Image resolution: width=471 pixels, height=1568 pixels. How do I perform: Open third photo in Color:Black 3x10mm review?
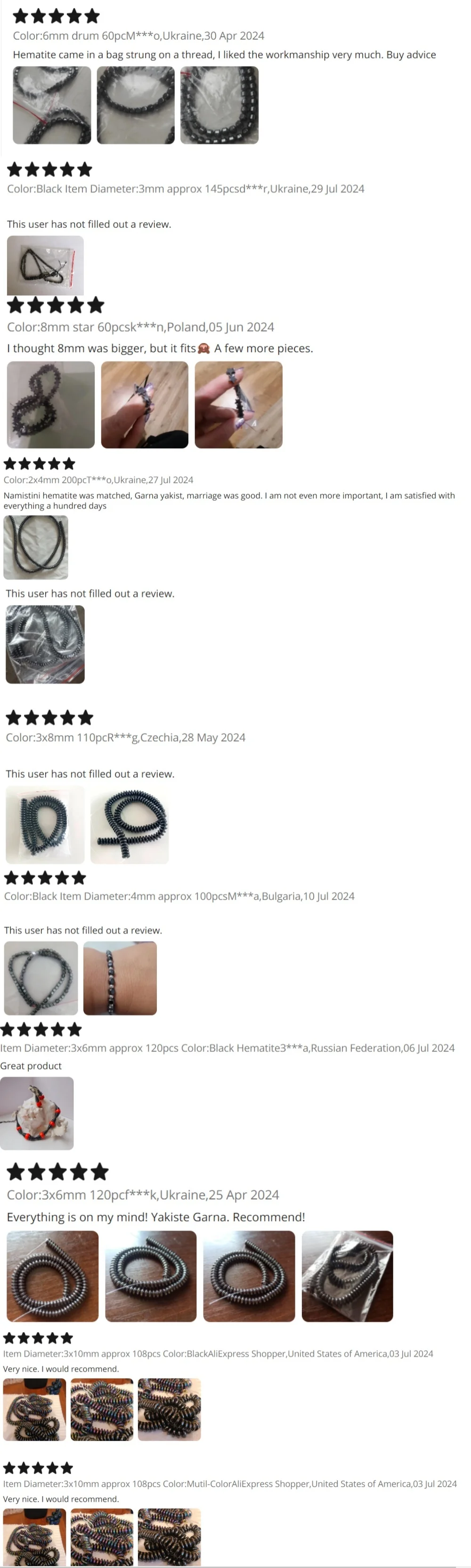[169, 1410]
